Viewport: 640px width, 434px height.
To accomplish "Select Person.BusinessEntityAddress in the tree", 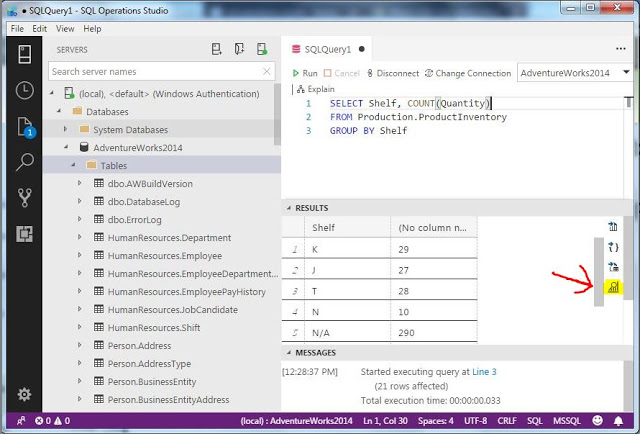I will (161, 399).
